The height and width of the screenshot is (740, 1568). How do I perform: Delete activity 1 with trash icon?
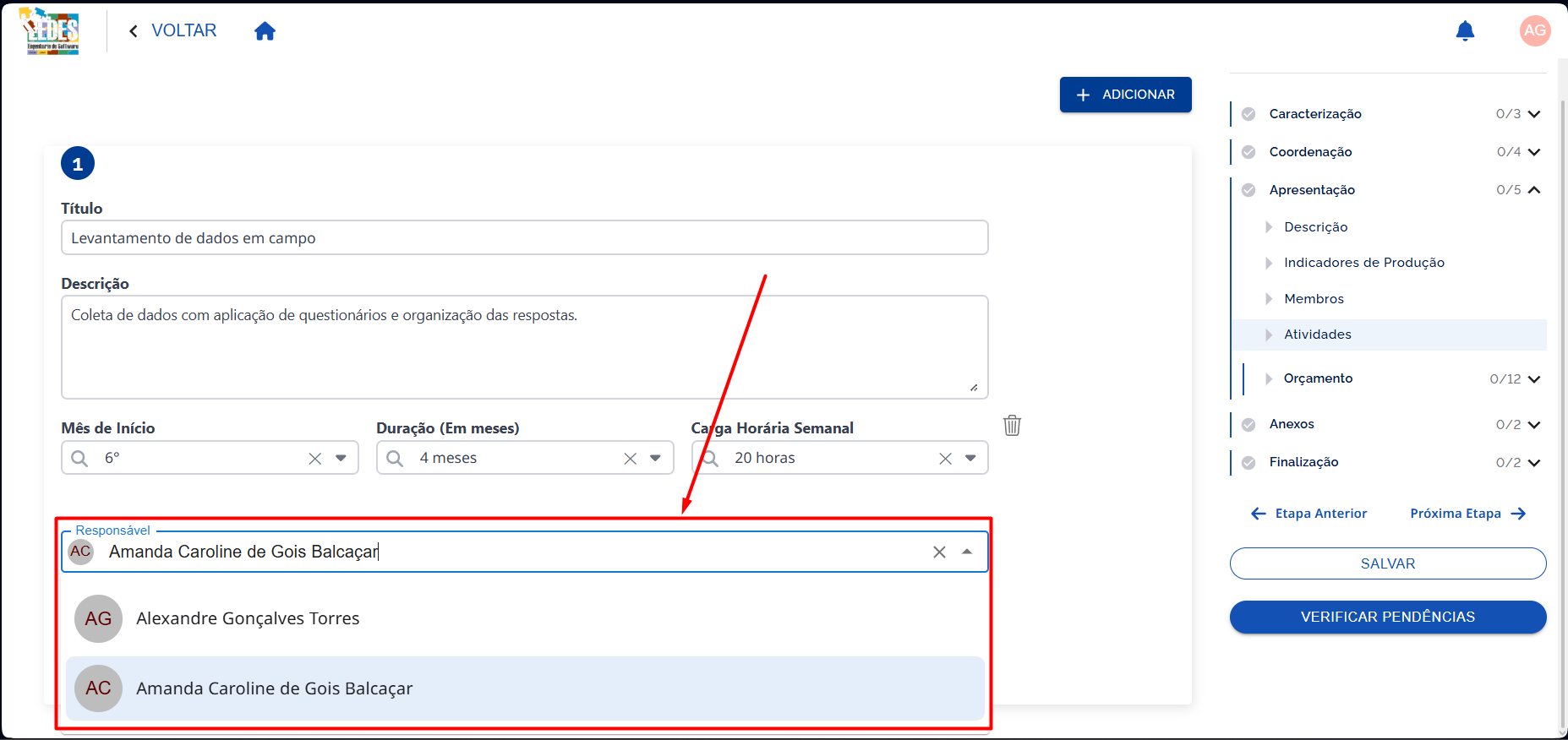coord(1012,425)
